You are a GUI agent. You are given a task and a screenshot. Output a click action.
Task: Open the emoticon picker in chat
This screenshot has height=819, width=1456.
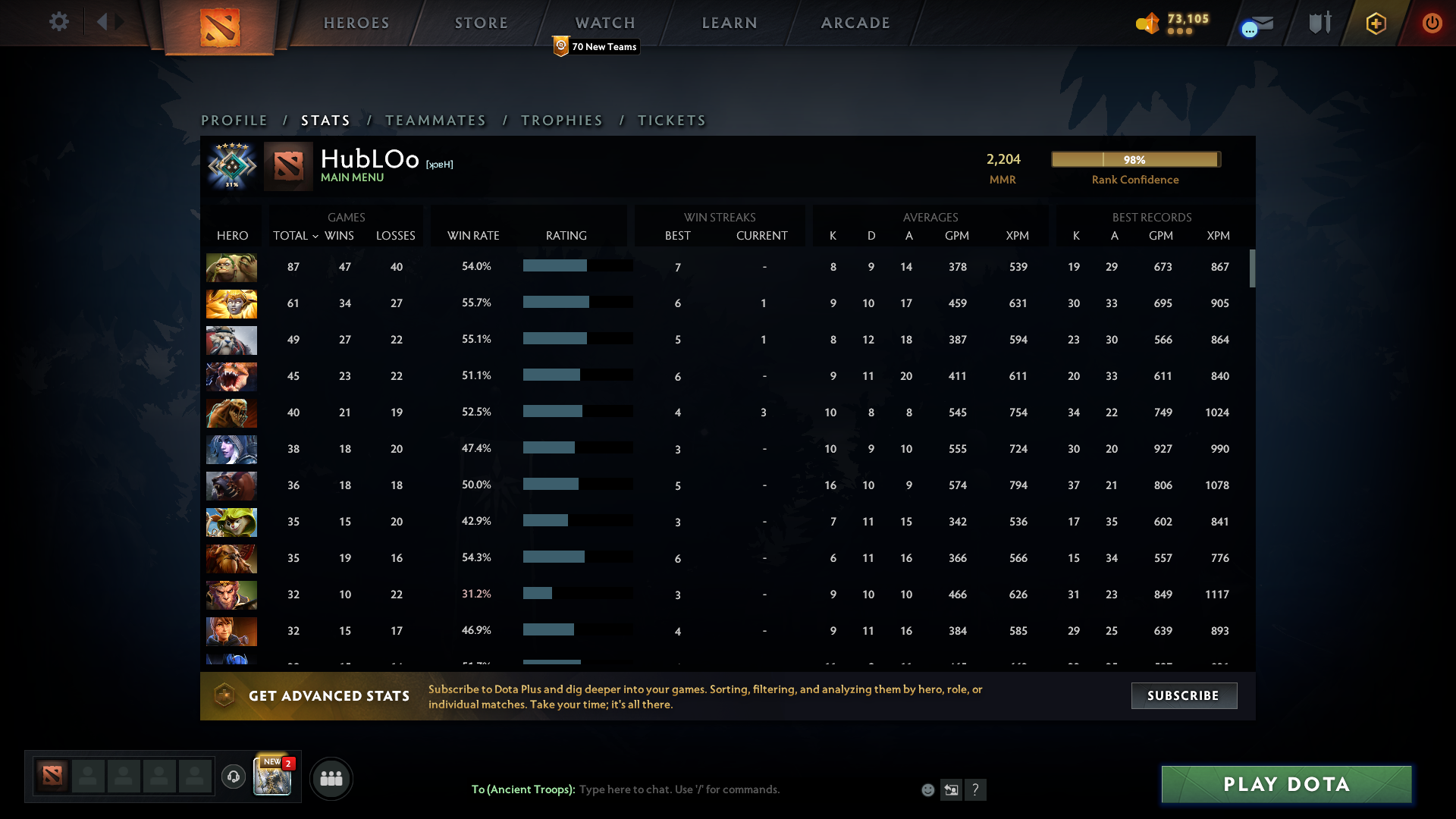(928, 789)
